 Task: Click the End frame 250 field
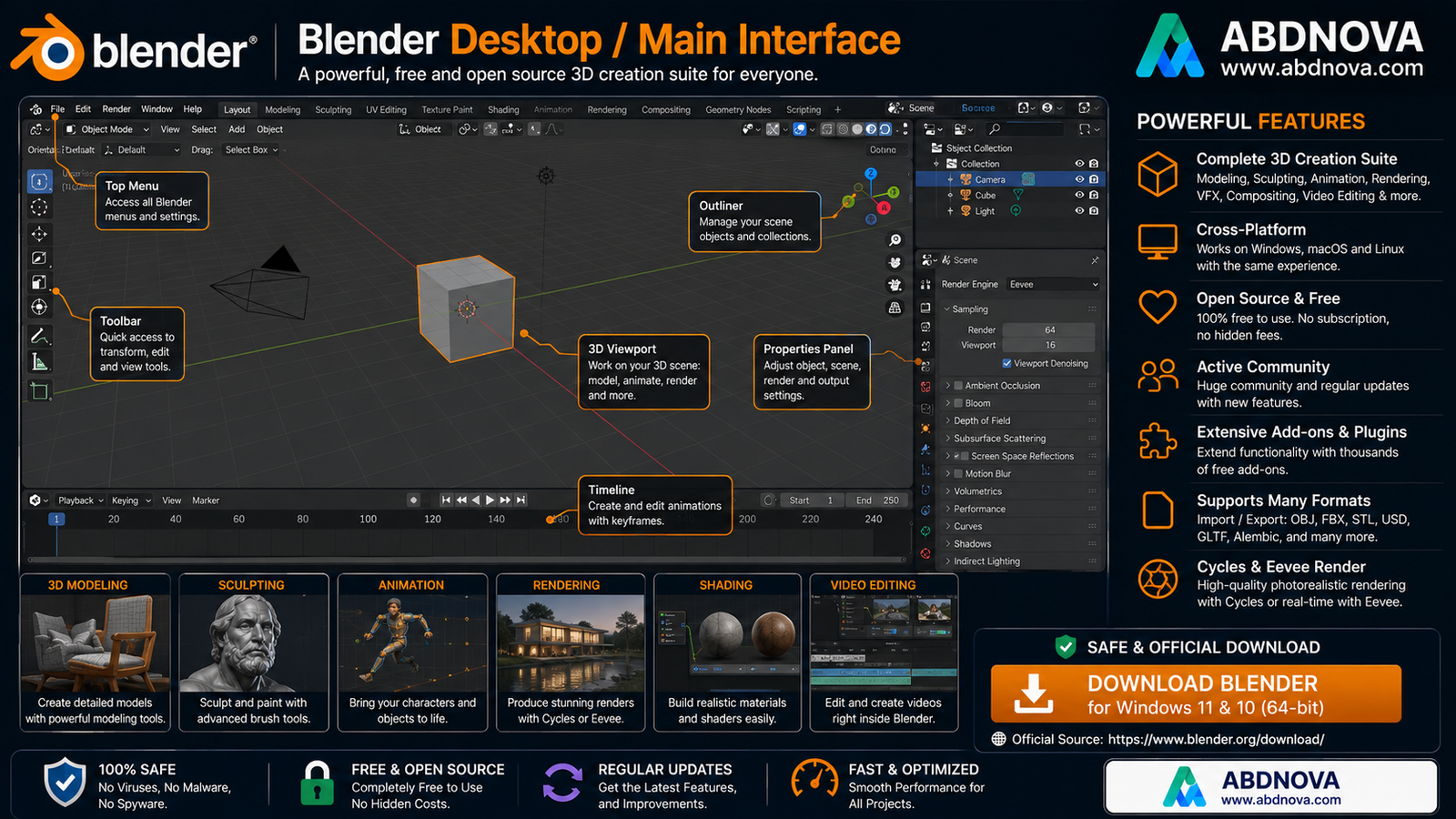pyautogui.click(x=877, y=500)
